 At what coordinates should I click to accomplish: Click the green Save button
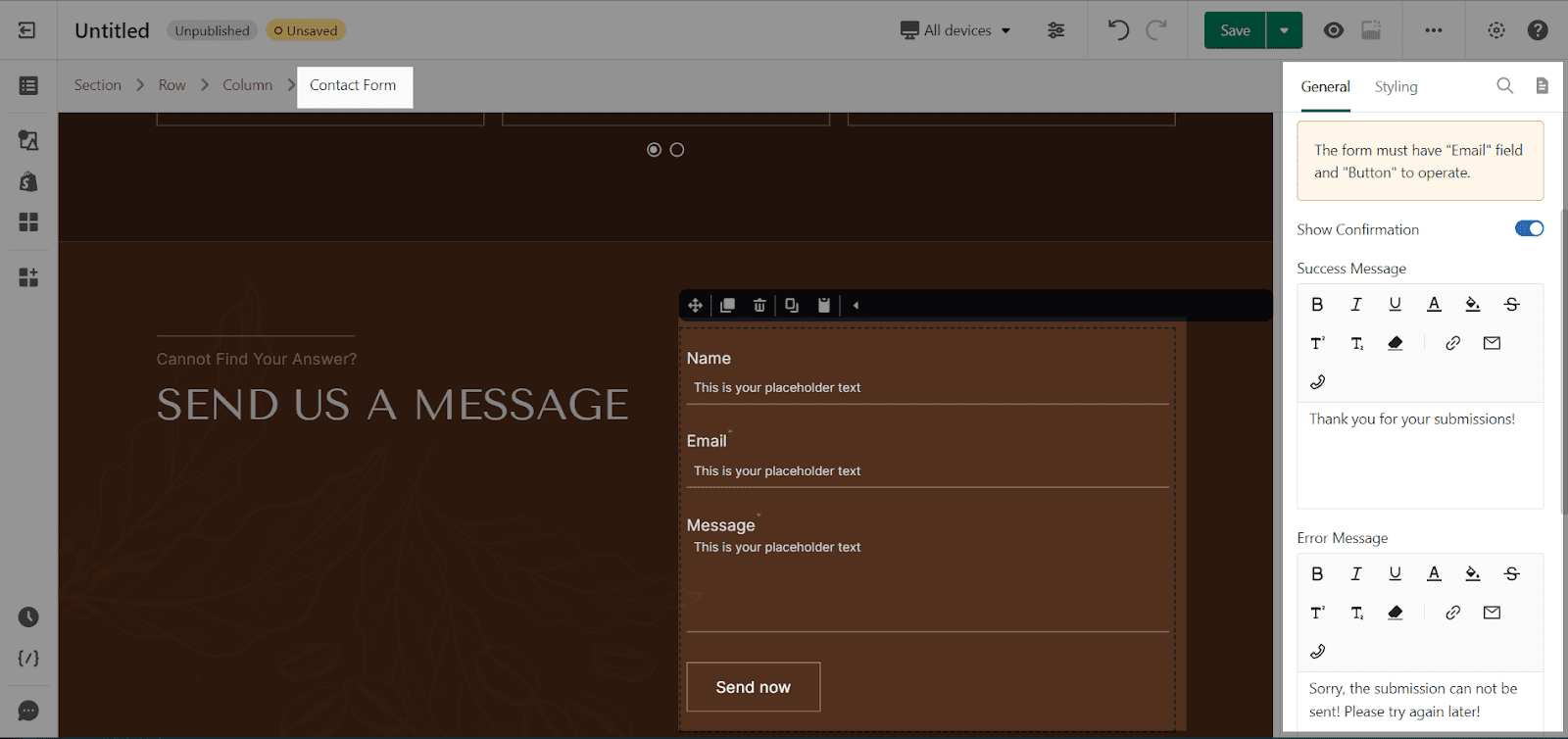1235,30
